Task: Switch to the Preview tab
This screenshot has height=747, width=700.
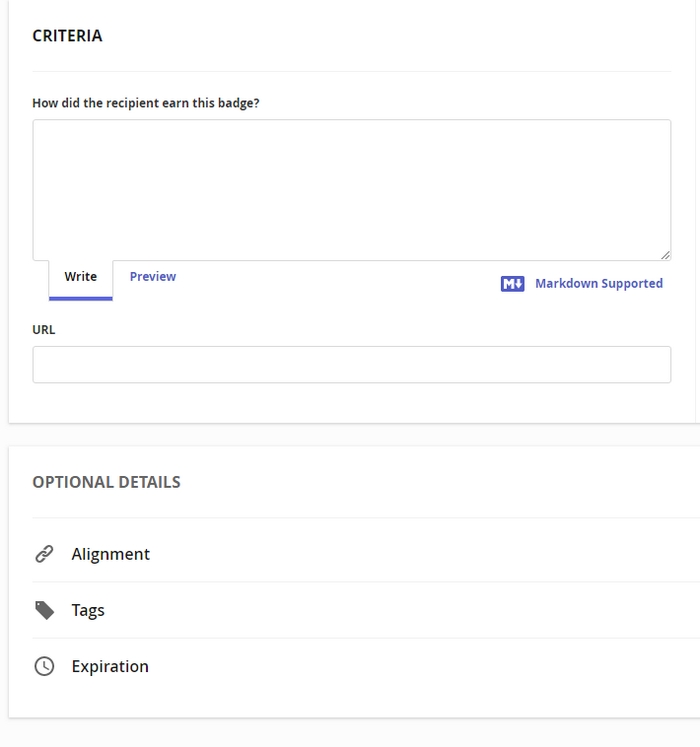Action: (x=153, y=277)
